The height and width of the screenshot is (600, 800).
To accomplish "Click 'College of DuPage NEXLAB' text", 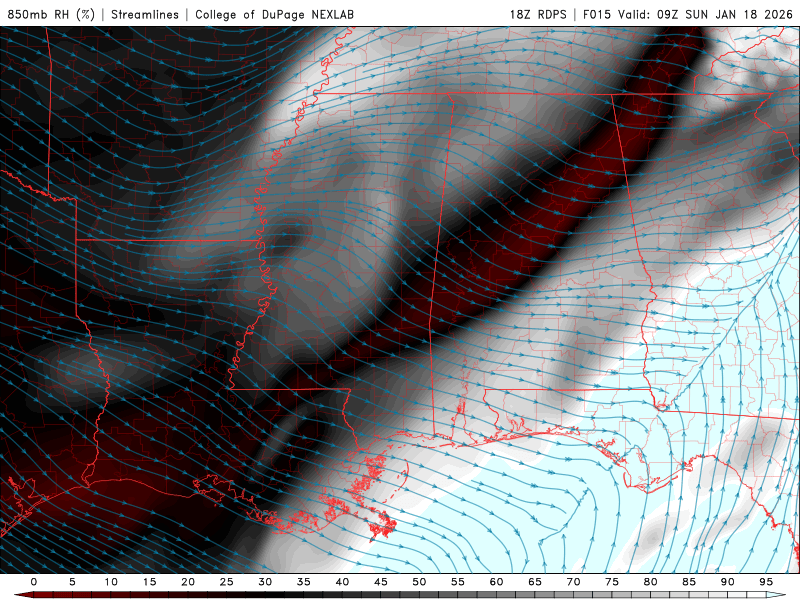I will (x=274, y=14).
